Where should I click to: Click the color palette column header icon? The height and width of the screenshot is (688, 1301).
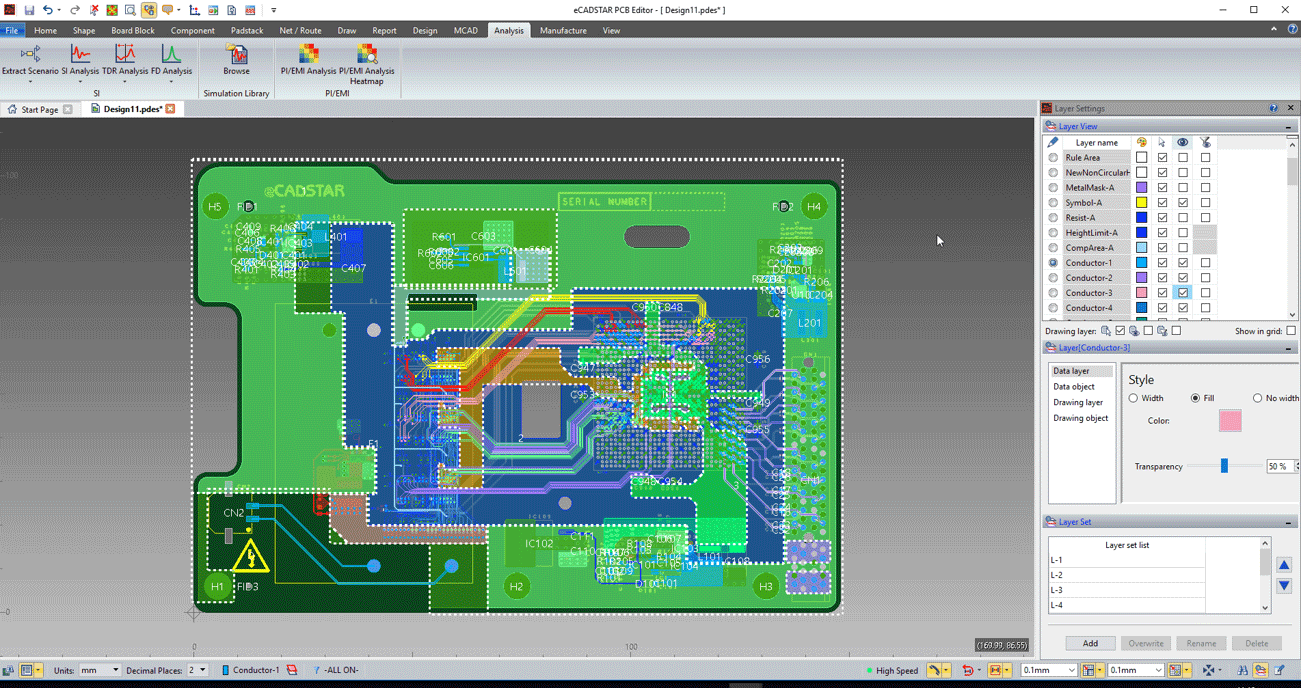point(1141,142)
